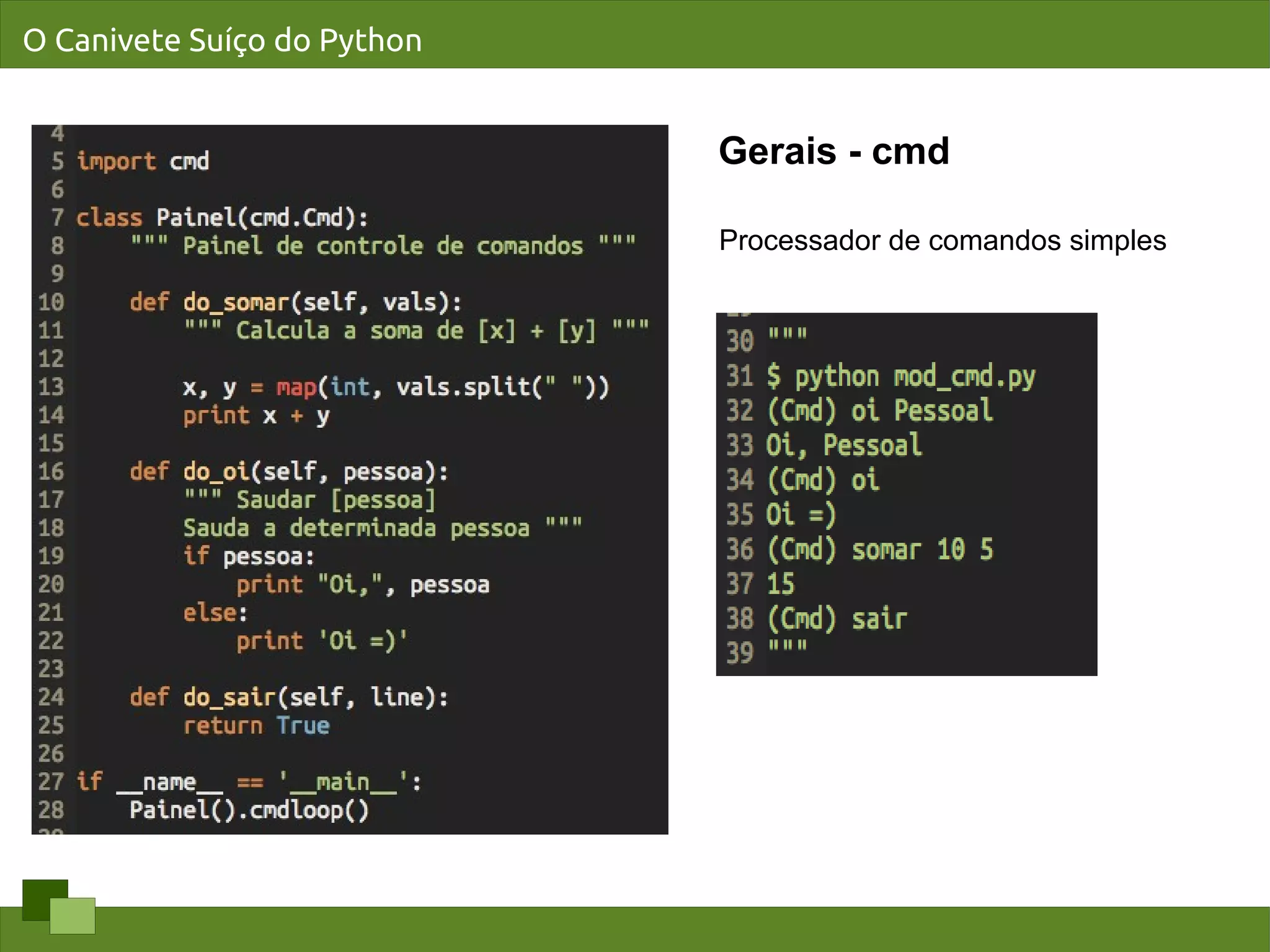Image resolution: width=1270 pixels, height=952 pixels.
Task: Click line number 28 in the gutter
Action: pos(51,810)
